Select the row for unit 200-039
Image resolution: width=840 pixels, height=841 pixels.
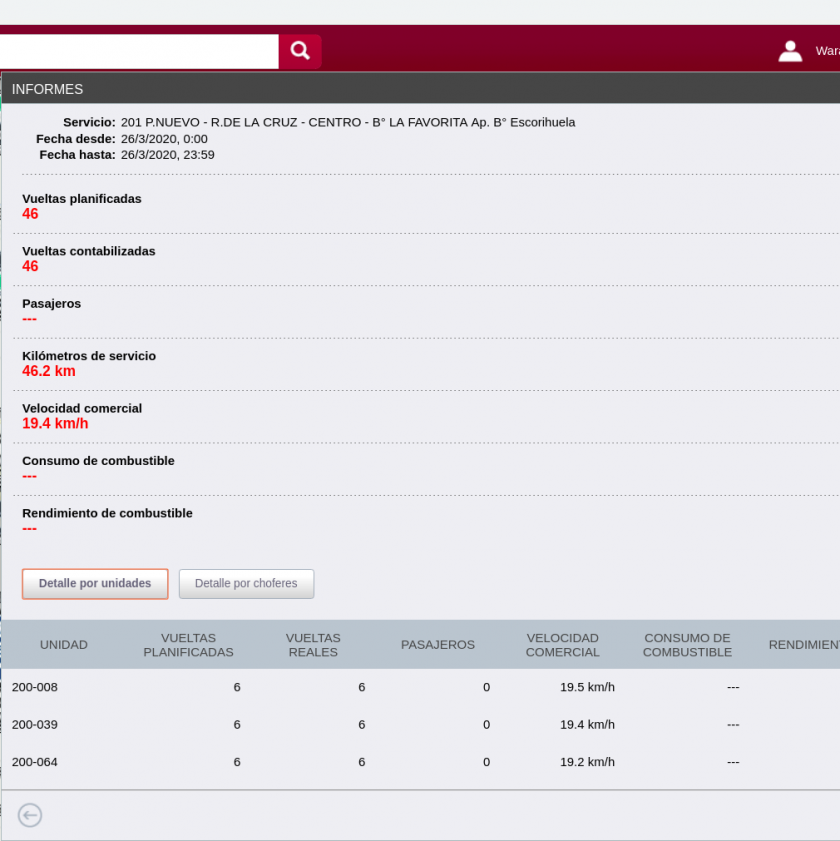(x=35, y=724)
